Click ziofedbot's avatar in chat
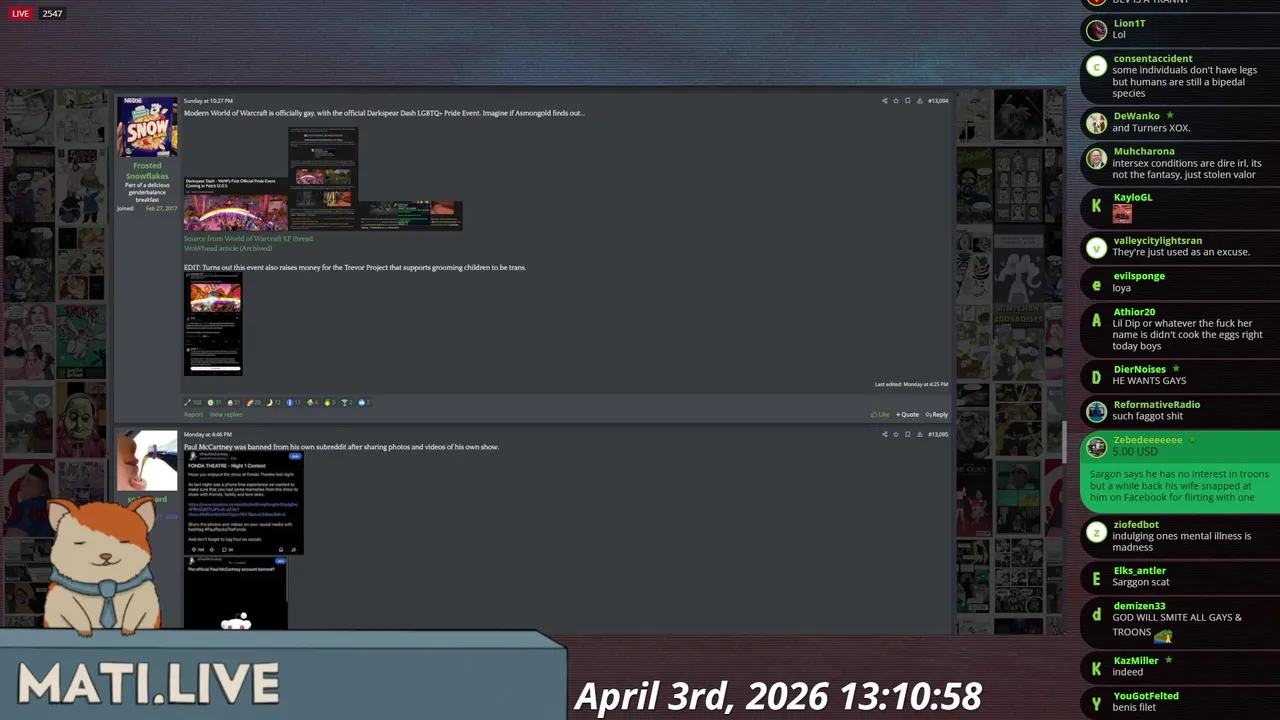1280x720 pixels. 1097,533
